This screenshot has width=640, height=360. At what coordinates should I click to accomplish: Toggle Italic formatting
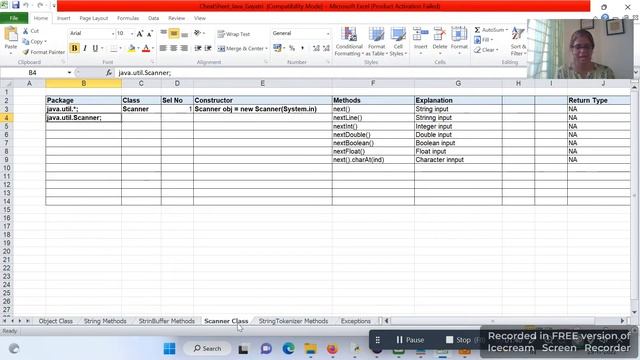click(85, 48)
